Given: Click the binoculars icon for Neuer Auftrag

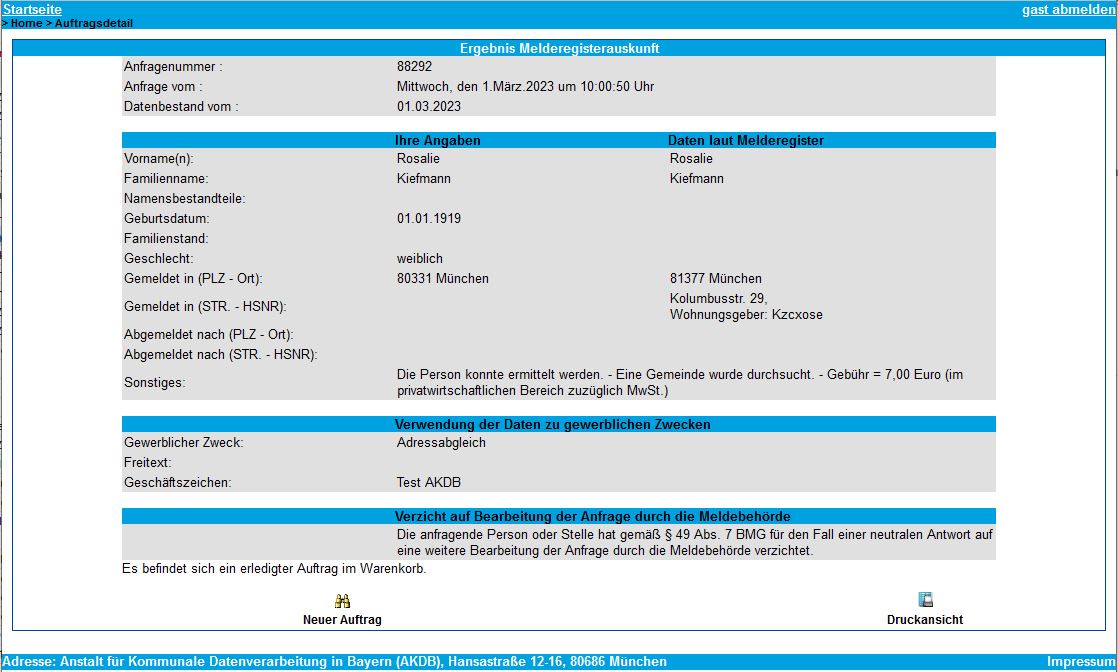Looking at the screenshot, I should click(x=342, y=601).
